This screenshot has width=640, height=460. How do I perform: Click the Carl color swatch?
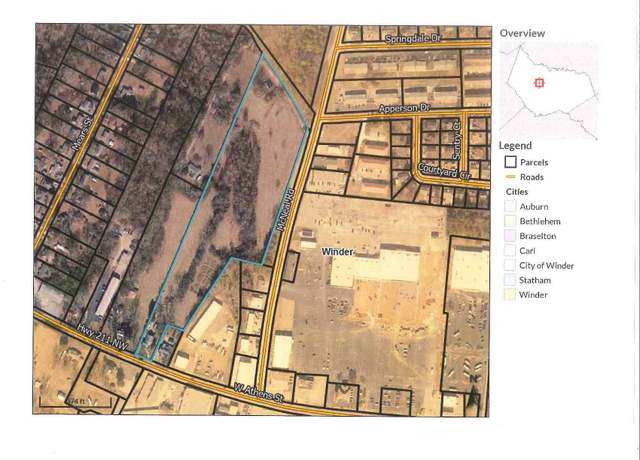click(x=510, y=250)
